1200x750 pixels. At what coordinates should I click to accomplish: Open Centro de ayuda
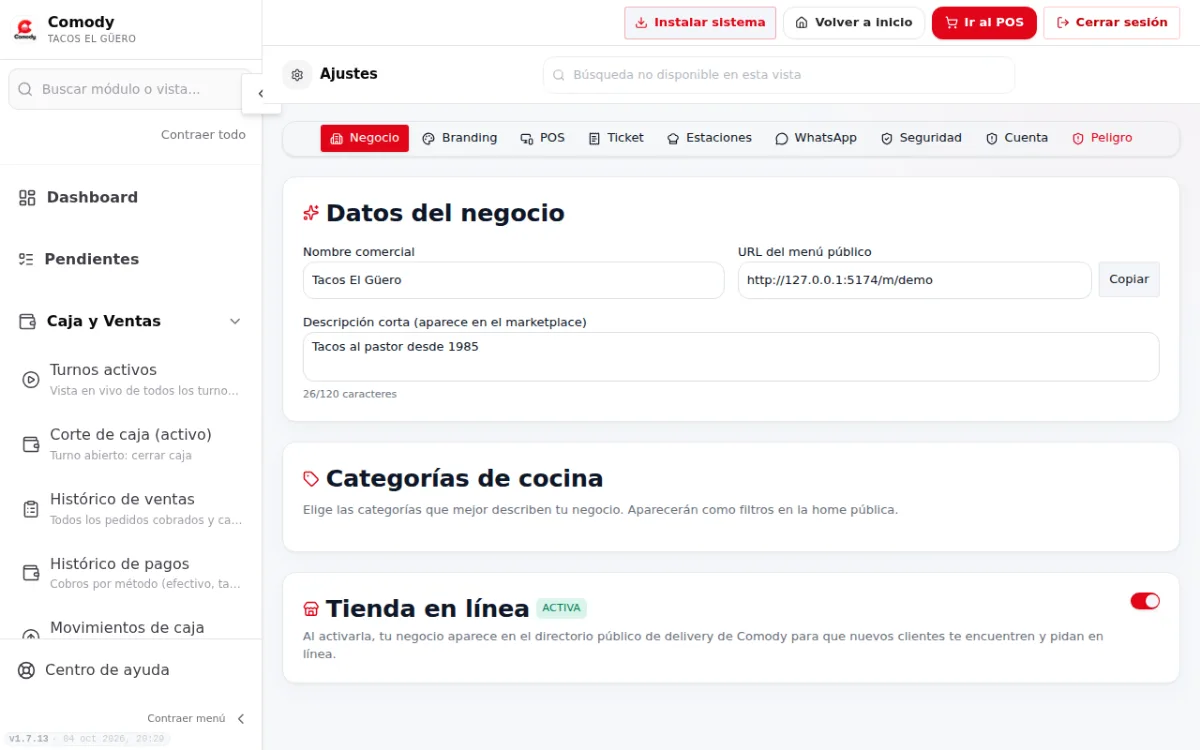pyautogui.click(x=131, y=670)
